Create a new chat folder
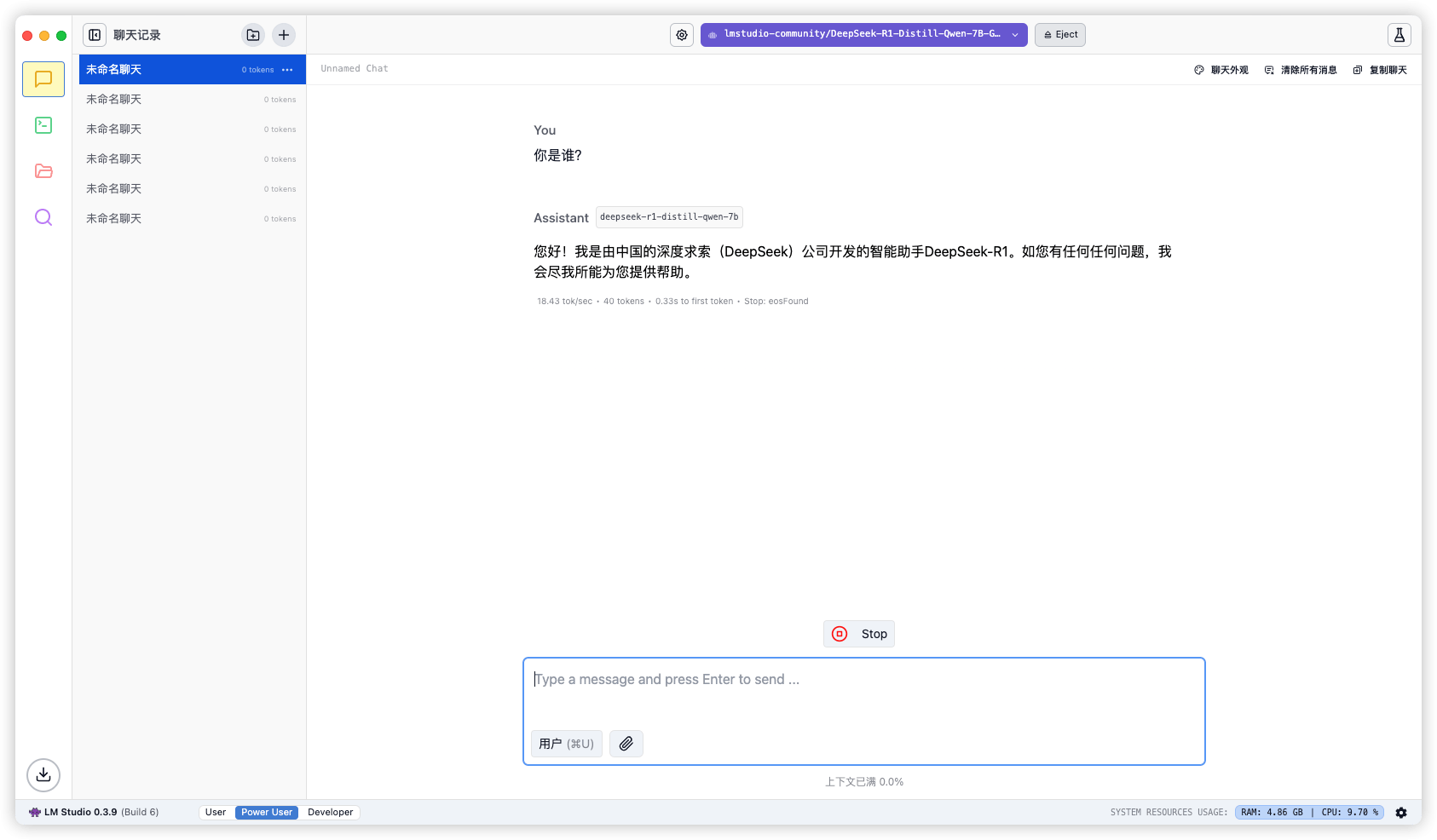 click(x=253, y=35)
